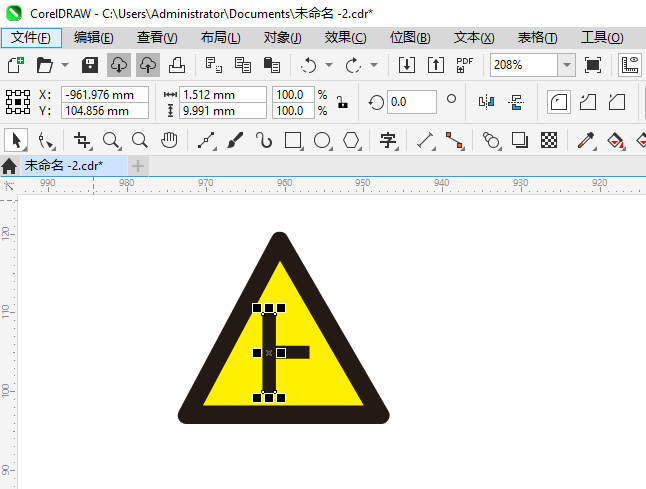The width and height of the screenshot is (646, 489).
Task: Select the Pick tool arrow
Action: pyautogui.click(x=16, y=140)
